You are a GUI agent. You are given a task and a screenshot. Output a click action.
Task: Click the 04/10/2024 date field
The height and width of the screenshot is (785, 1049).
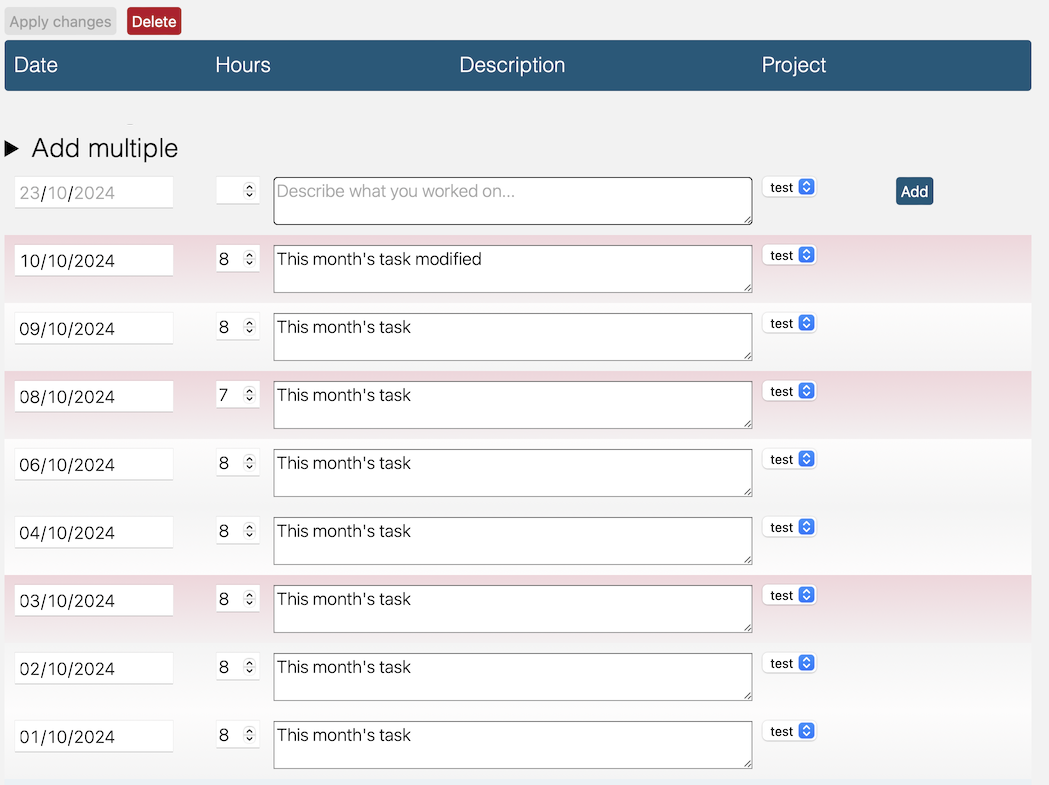coord(94,533)
